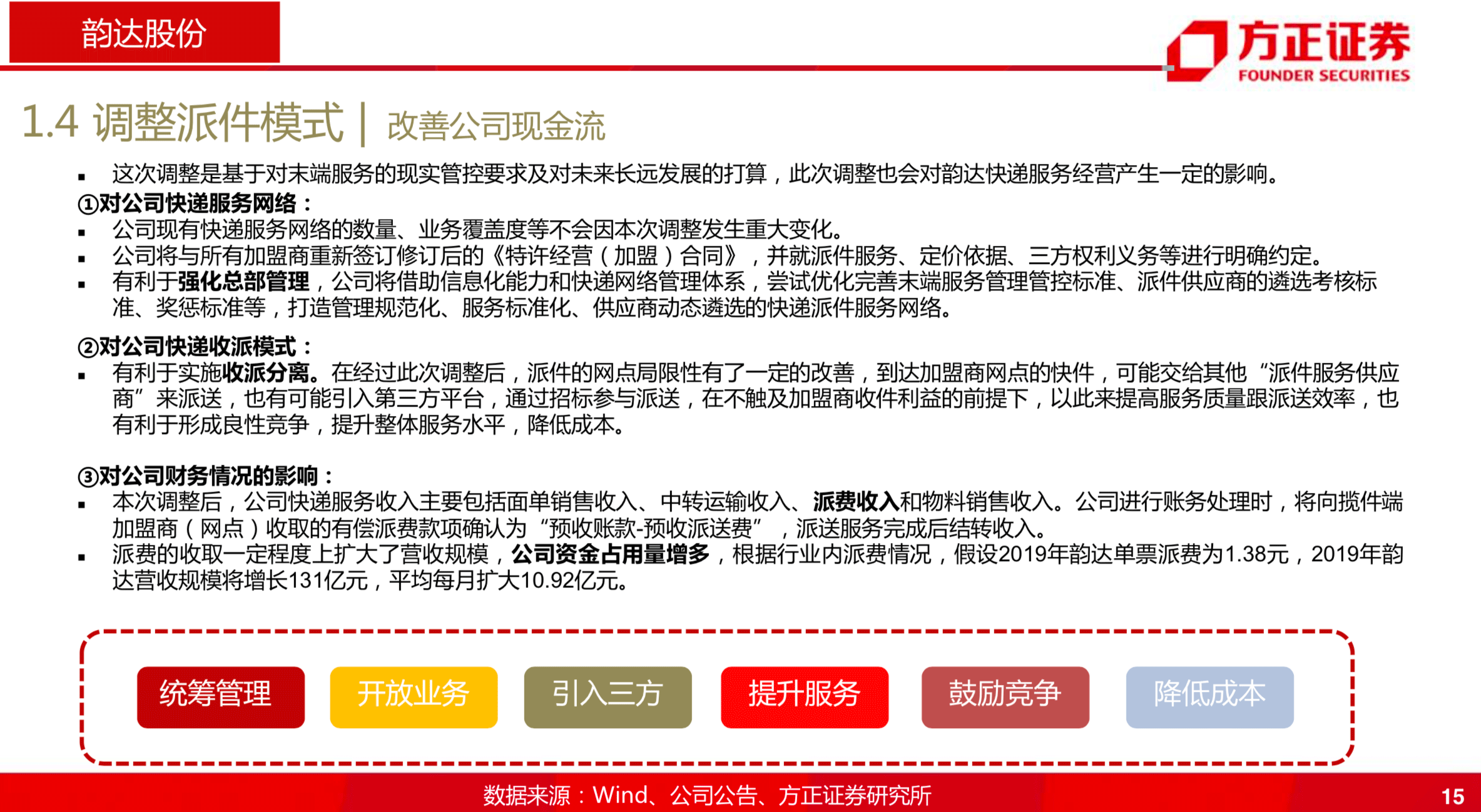Click the Founder Securities logo
The height and width of the screenshot is (812, 1481).
(1288, 51)
